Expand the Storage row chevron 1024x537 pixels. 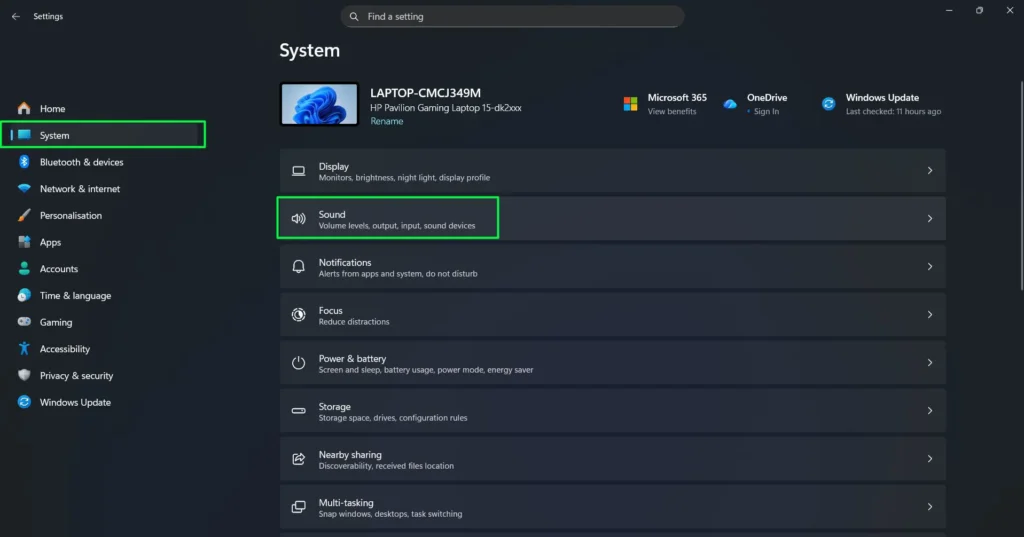pos(930,411)
